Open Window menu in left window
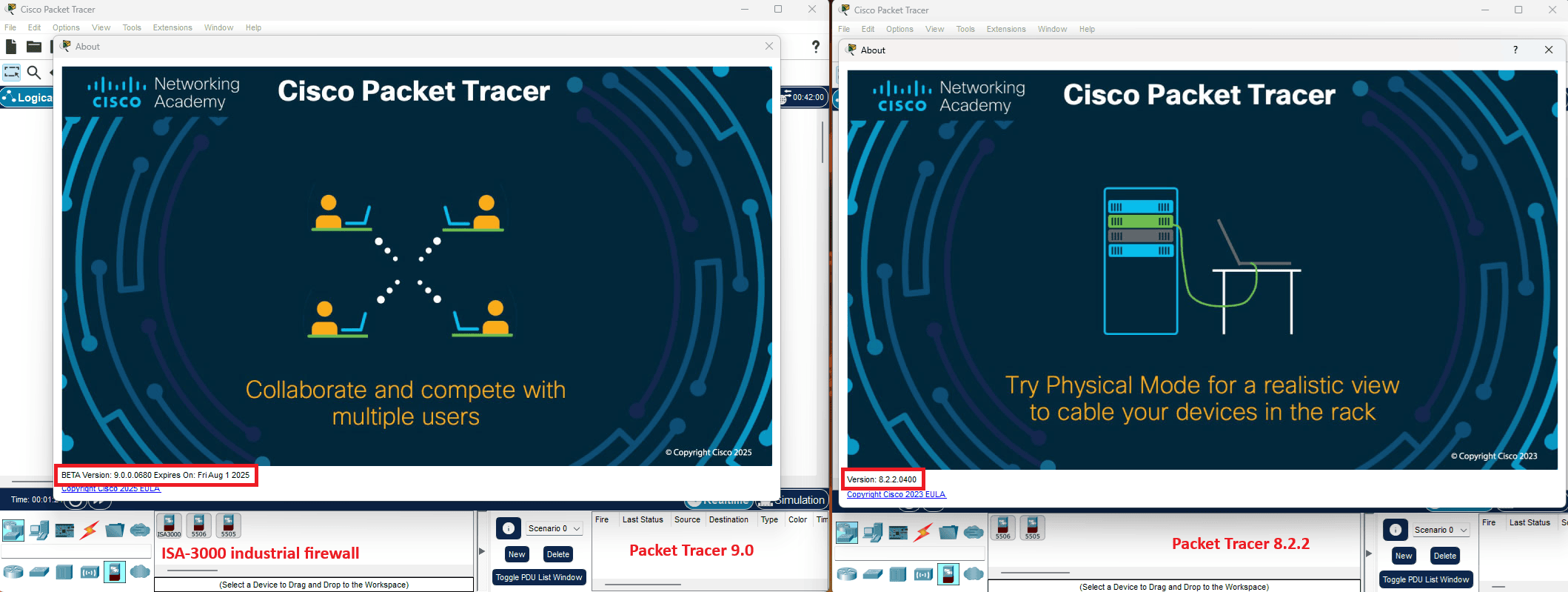The image size is (1568, 592). tap(218, 27)
